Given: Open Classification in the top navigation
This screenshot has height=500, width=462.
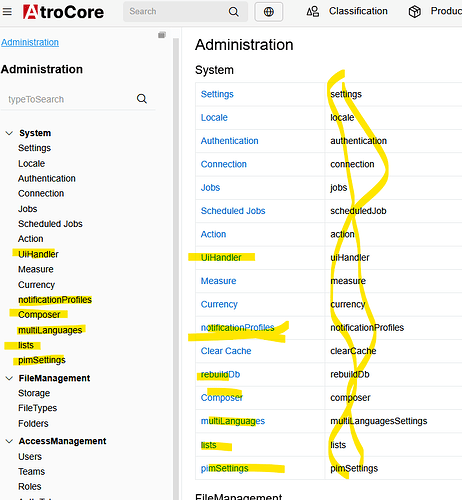Looking at the screenshot, I should 358,11.
